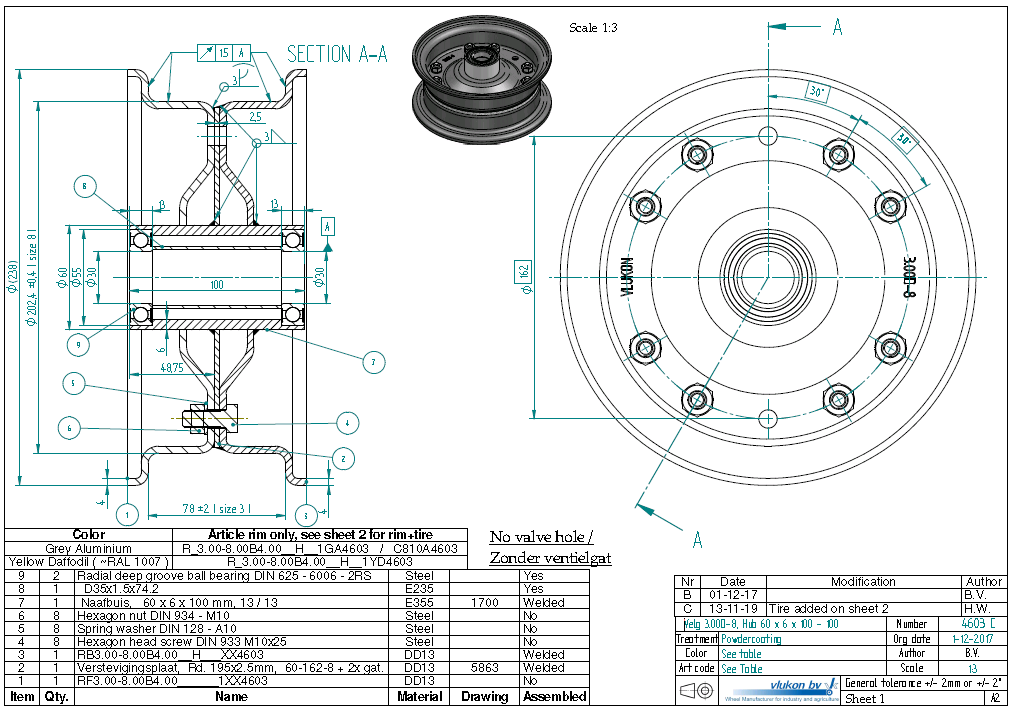
Task: Click item balloon number 7
Action: pyautogui.click(x=372, y=361)
